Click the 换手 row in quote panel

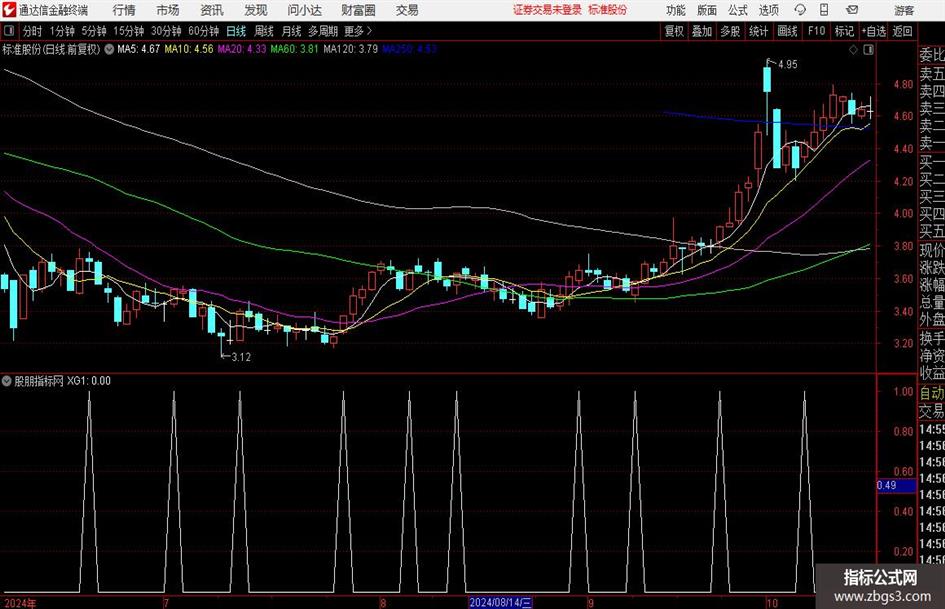[932, 338]
